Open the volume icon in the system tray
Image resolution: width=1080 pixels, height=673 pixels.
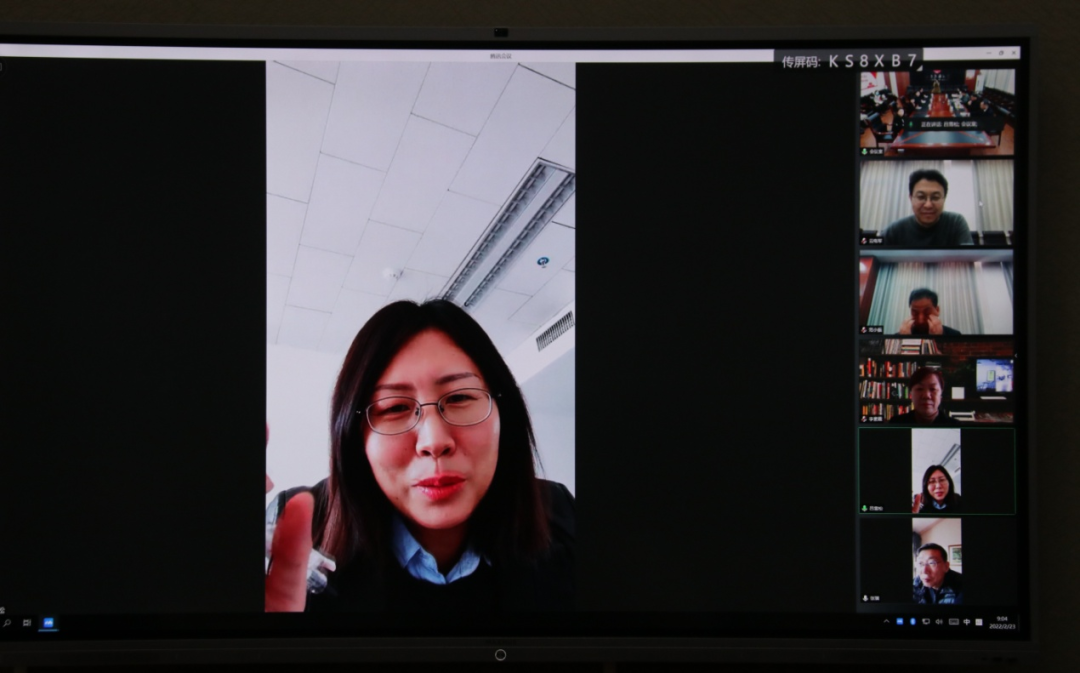939,621
